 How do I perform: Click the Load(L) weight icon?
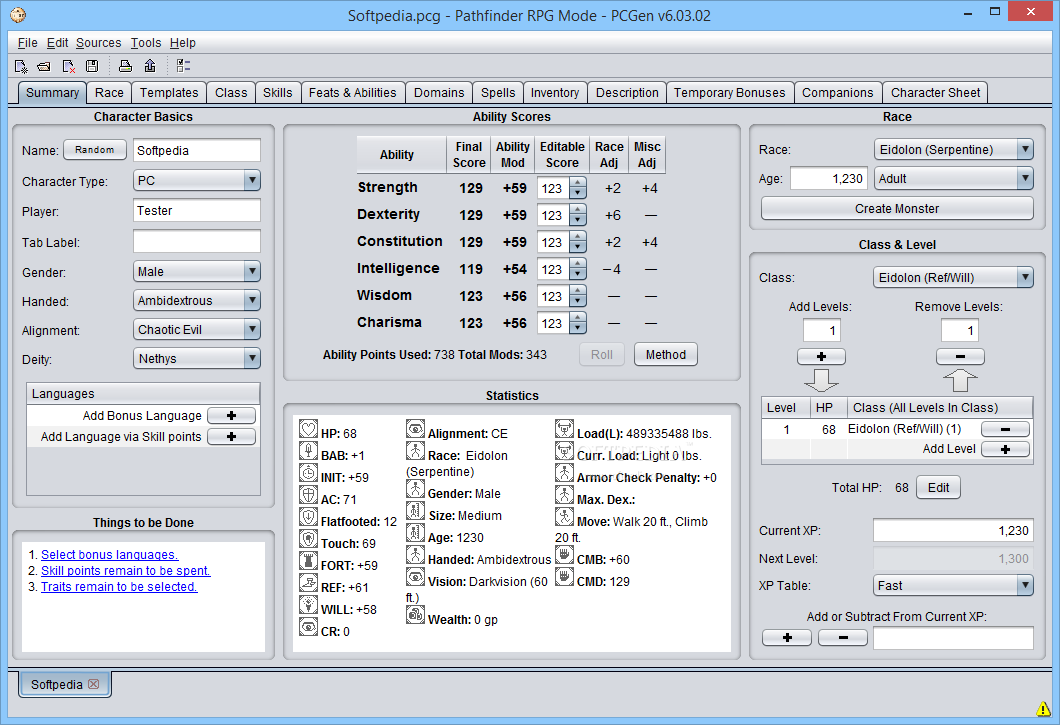(564, 429)
